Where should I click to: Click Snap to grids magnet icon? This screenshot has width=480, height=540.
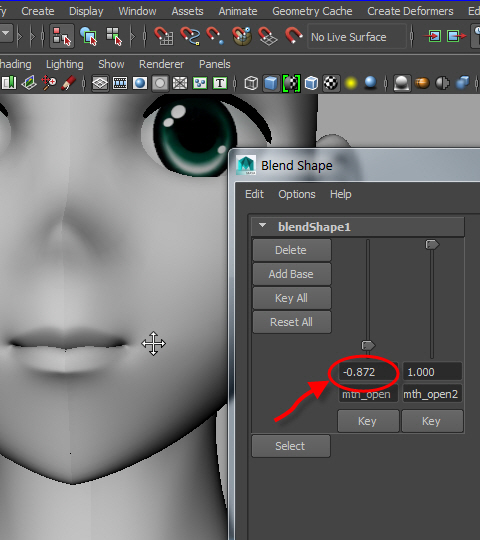[x=164, y=36]
